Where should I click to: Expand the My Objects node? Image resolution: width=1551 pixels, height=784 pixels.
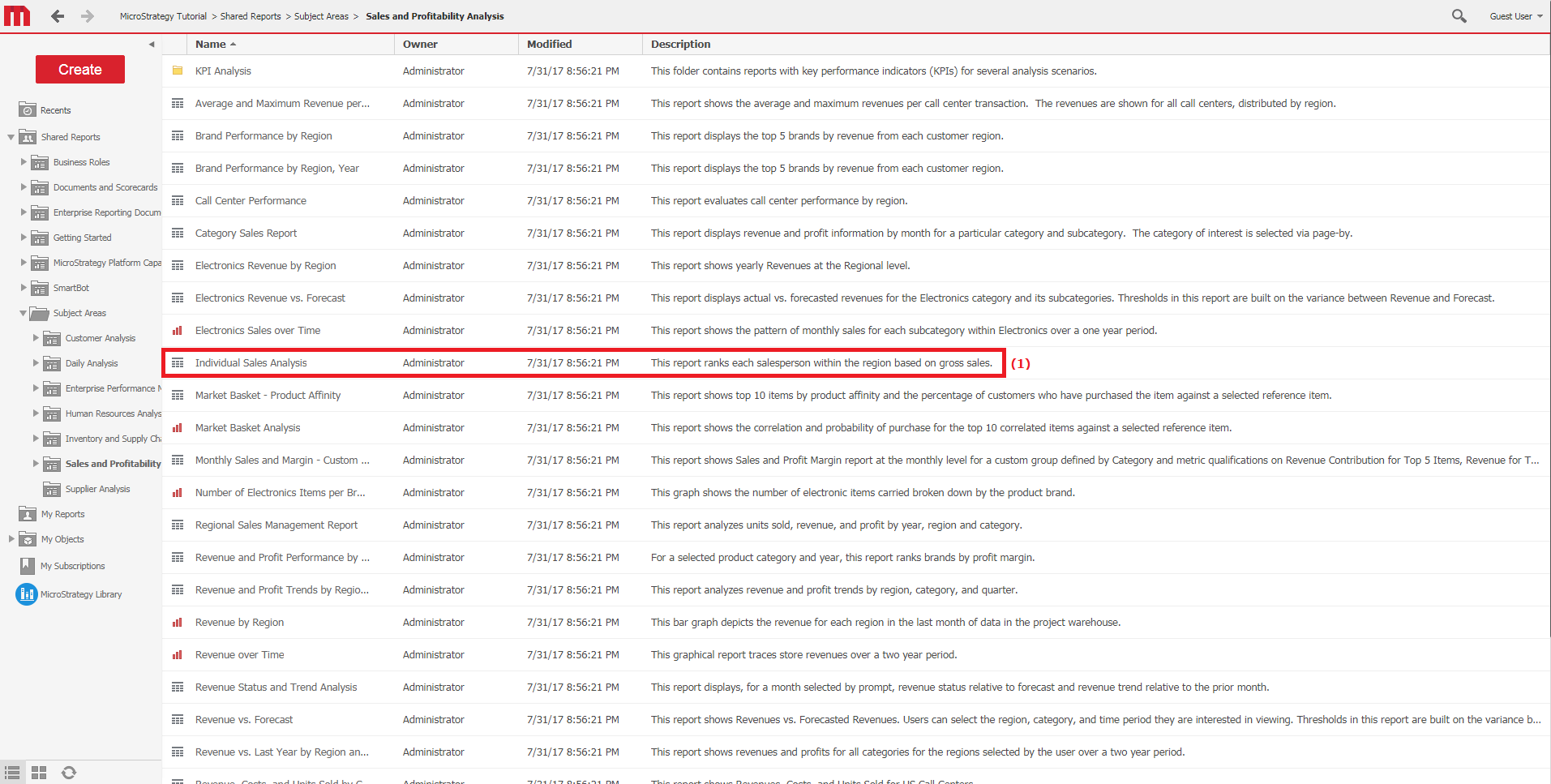point(11,539)
